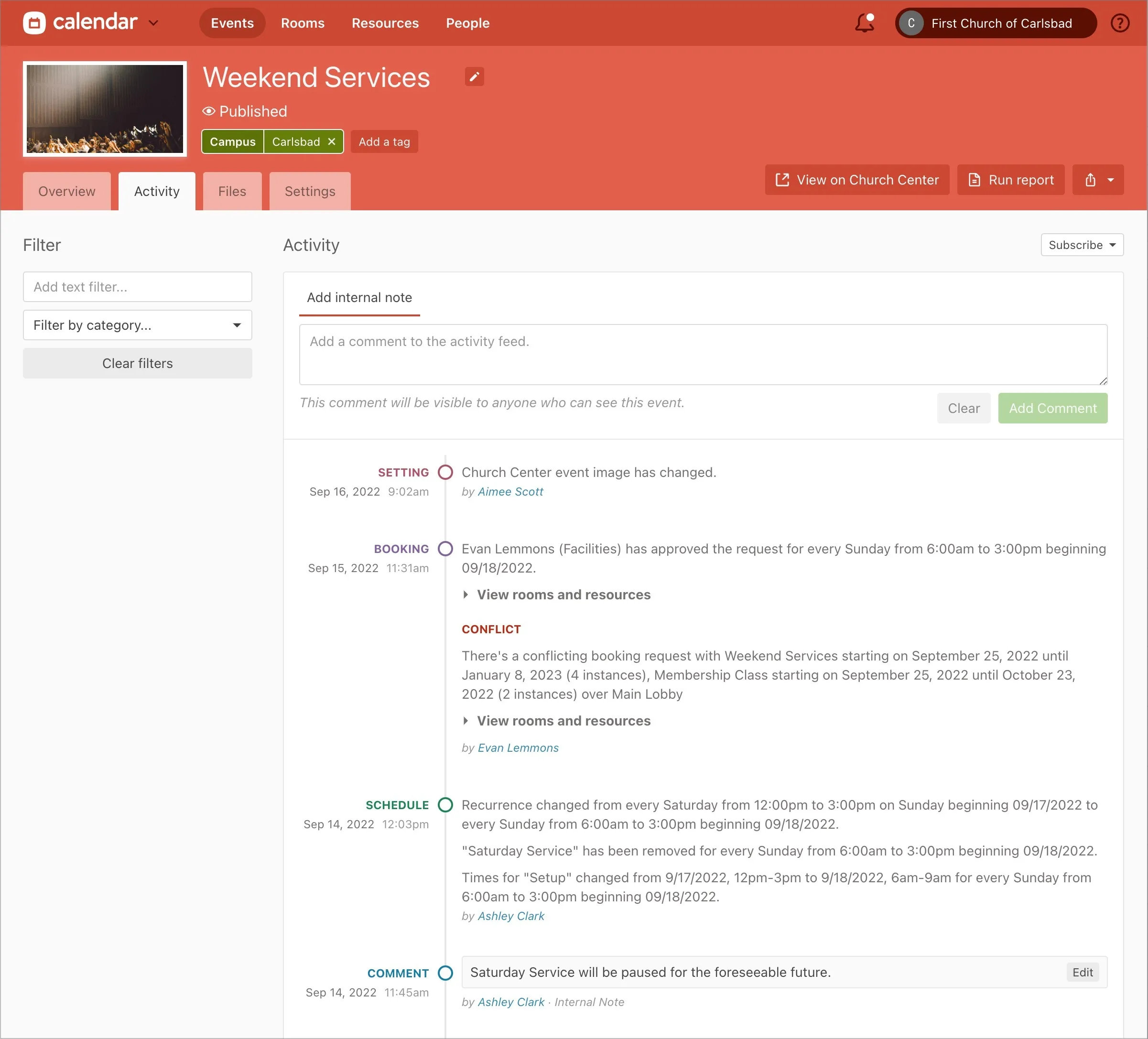The image size is (1148, 1039).
Task: Open the Filter by category dropdown
Action: pos(137,325)
